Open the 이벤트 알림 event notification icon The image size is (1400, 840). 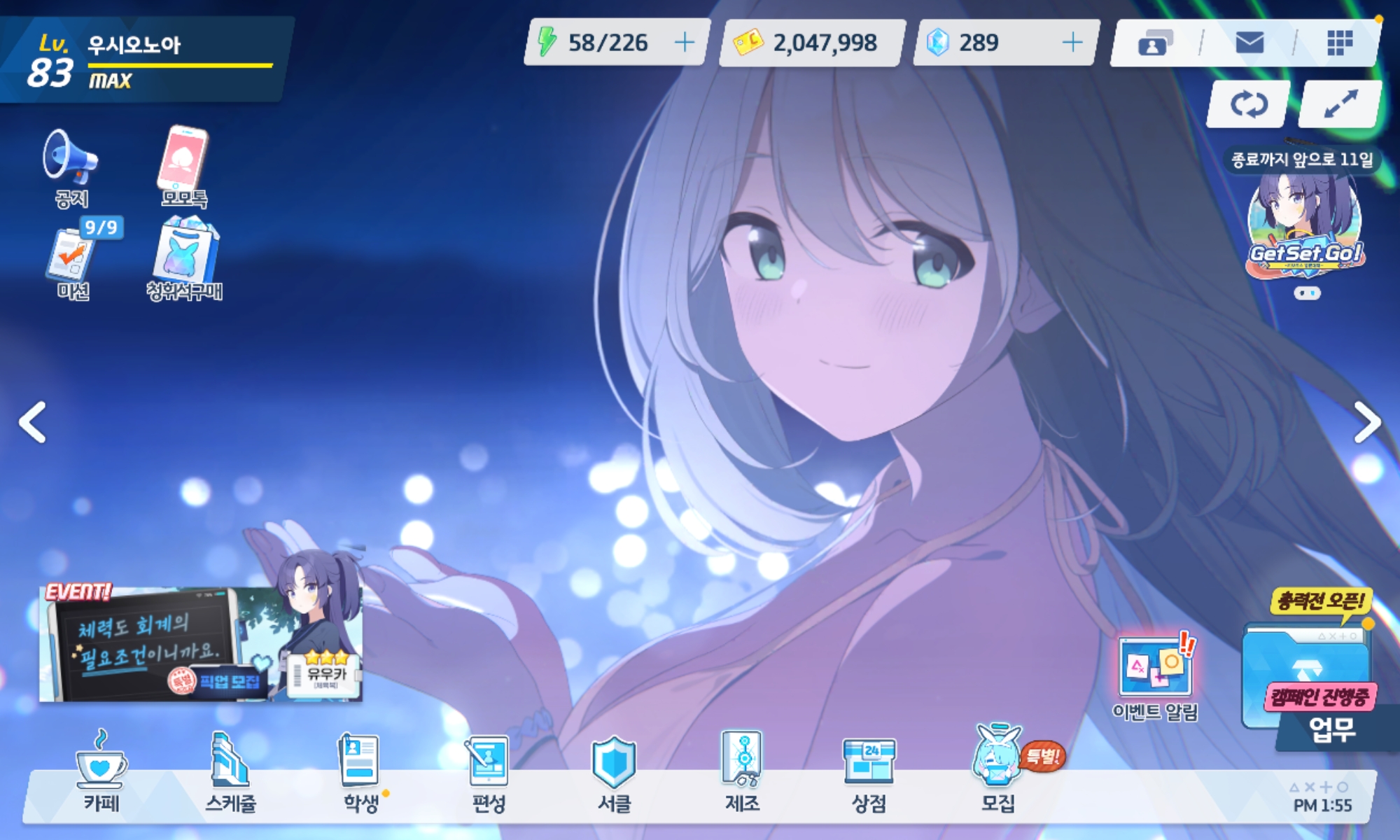[1155, 675]
